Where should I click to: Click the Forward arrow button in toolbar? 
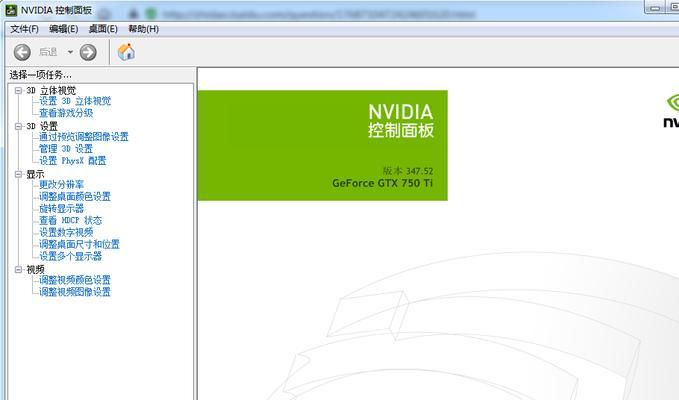88,52
